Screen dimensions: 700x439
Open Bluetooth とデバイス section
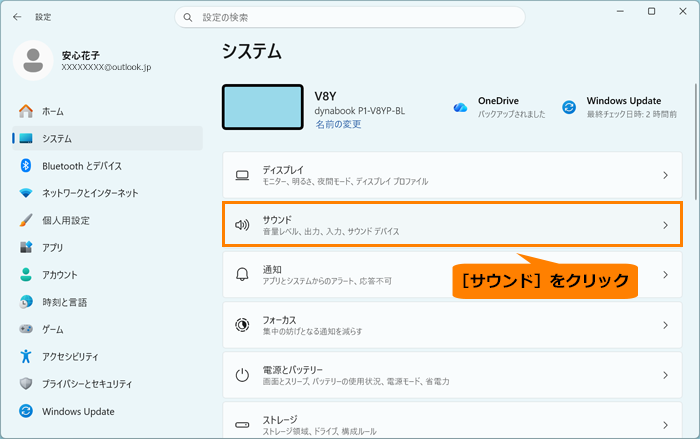coord(107,166)
